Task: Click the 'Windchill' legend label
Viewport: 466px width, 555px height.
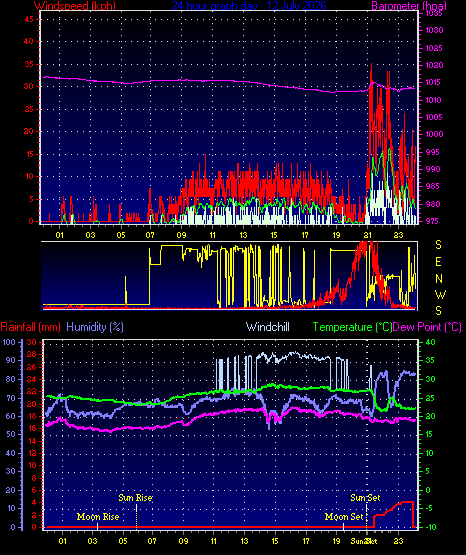Action: click(267, 327)
